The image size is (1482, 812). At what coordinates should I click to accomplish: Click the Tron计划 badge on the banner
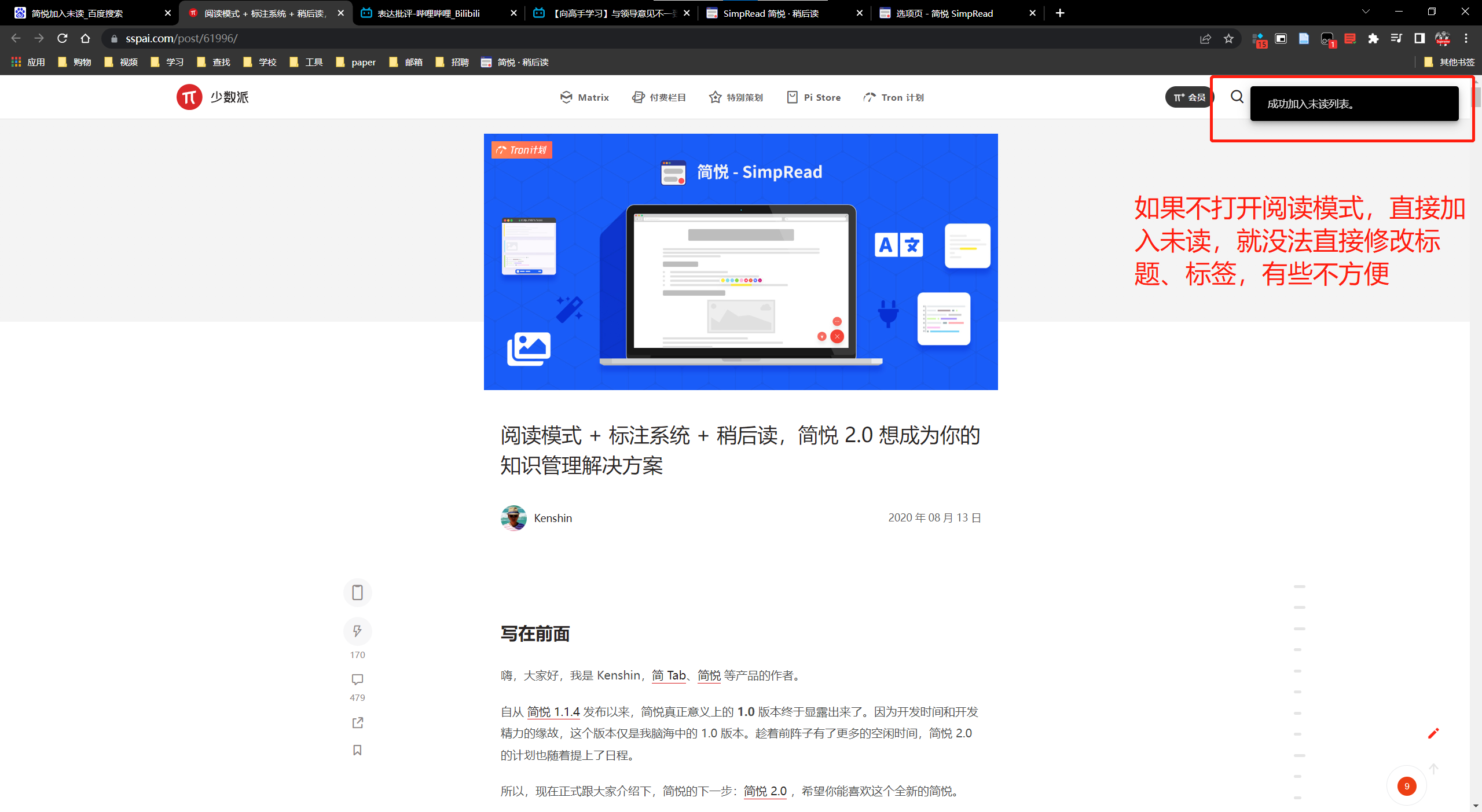click(x=522, y=150)
